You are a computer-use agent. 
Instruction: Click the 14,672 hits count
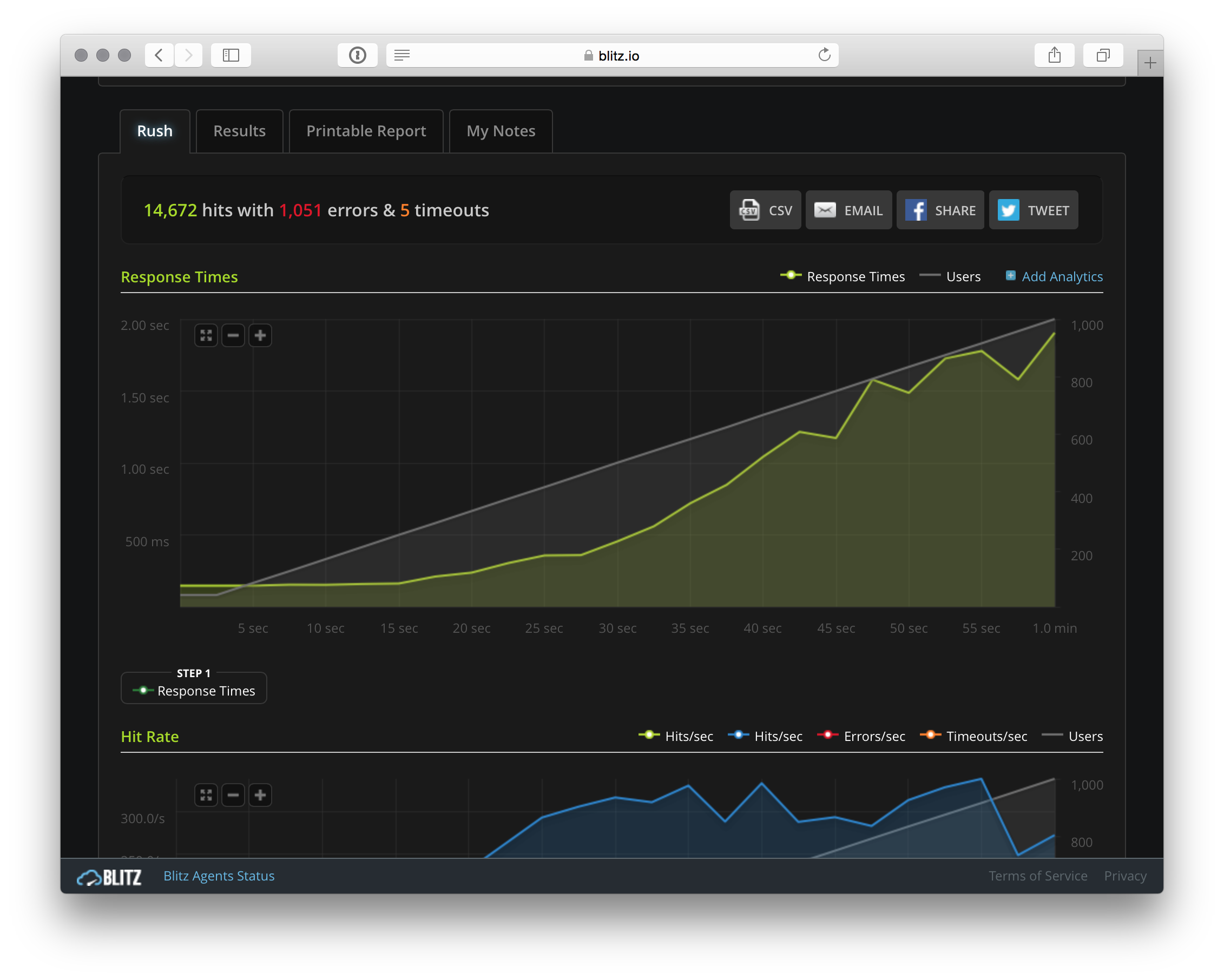click(x=170, y=210)
